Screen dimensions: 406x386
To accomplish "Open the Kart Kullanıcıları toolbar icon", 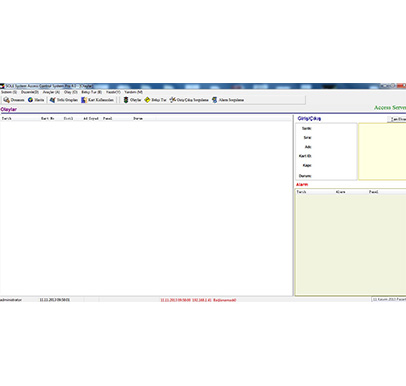I will (x=84, y=100).
